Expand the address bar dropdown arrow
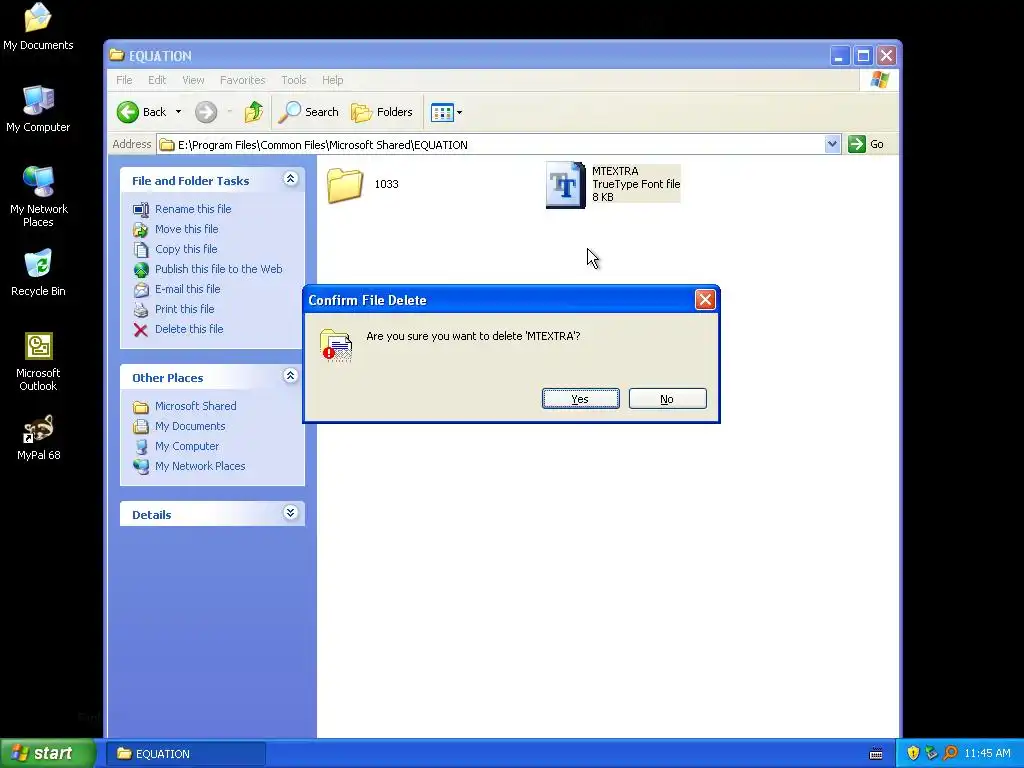This screenshot has height=768, width=1024. [832, 144]
